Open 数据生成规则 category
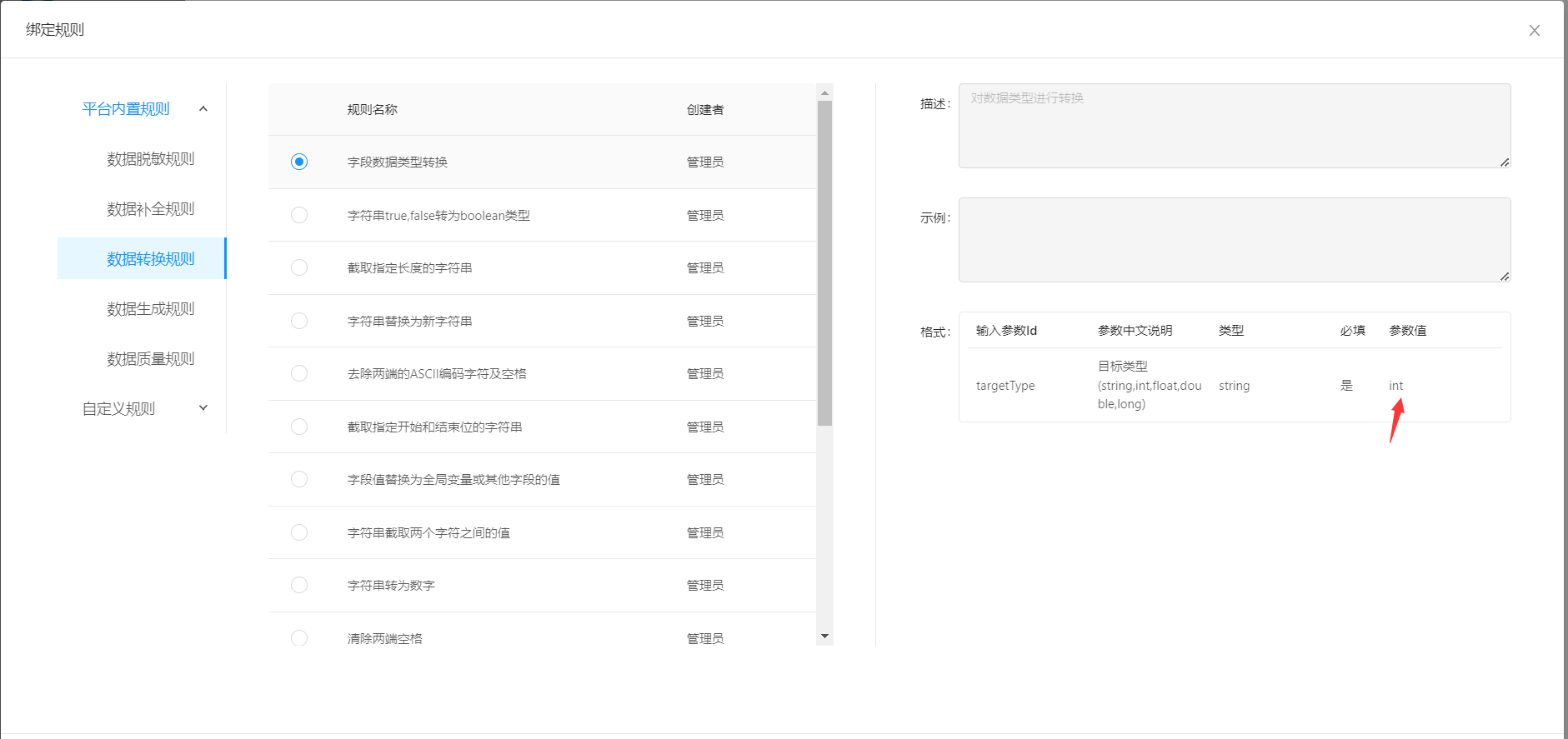The width and height of the screenshot is (1568, 739). click(150, 309)
